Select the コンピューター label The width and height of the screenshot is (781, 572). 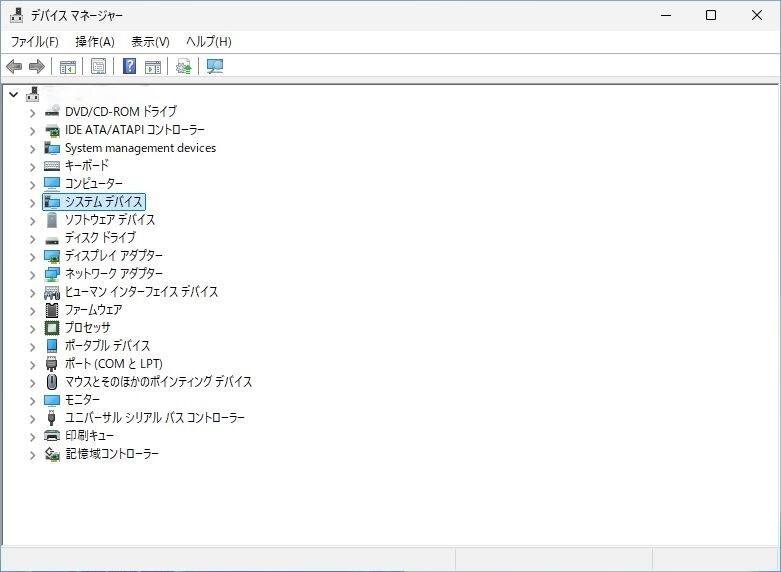pos(94,184)
